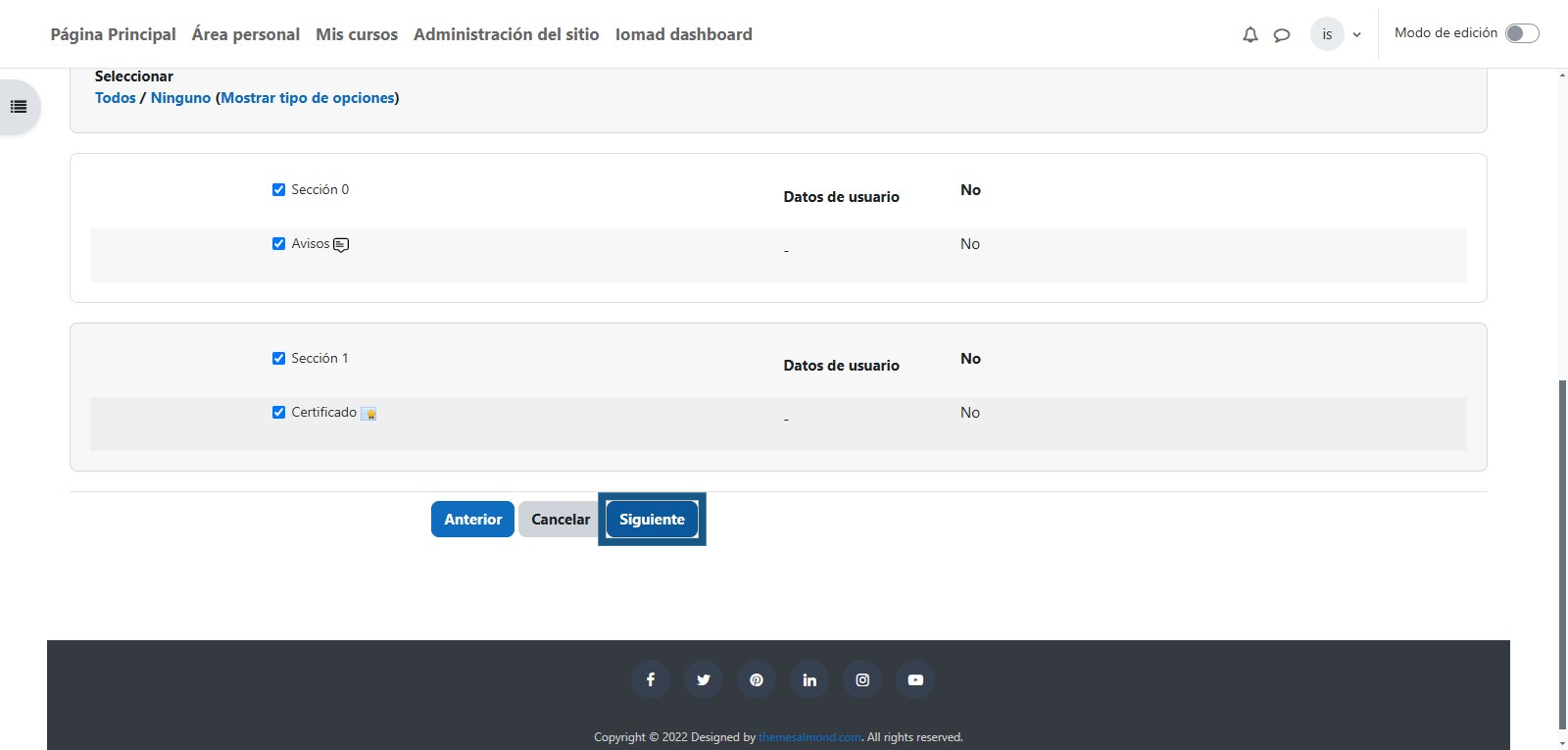Deselect the Certificado checkbox
Screen dimensions: 1568x750
click(278, 413)
